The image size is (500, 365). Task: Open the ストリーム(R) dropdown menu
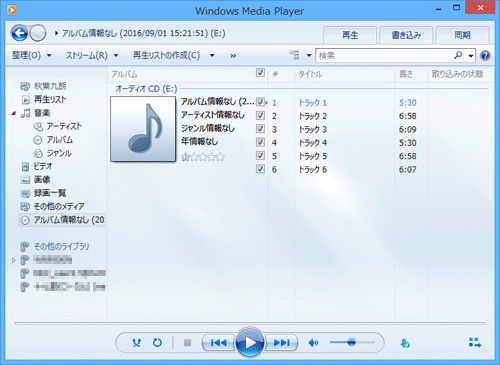(92, 55)
